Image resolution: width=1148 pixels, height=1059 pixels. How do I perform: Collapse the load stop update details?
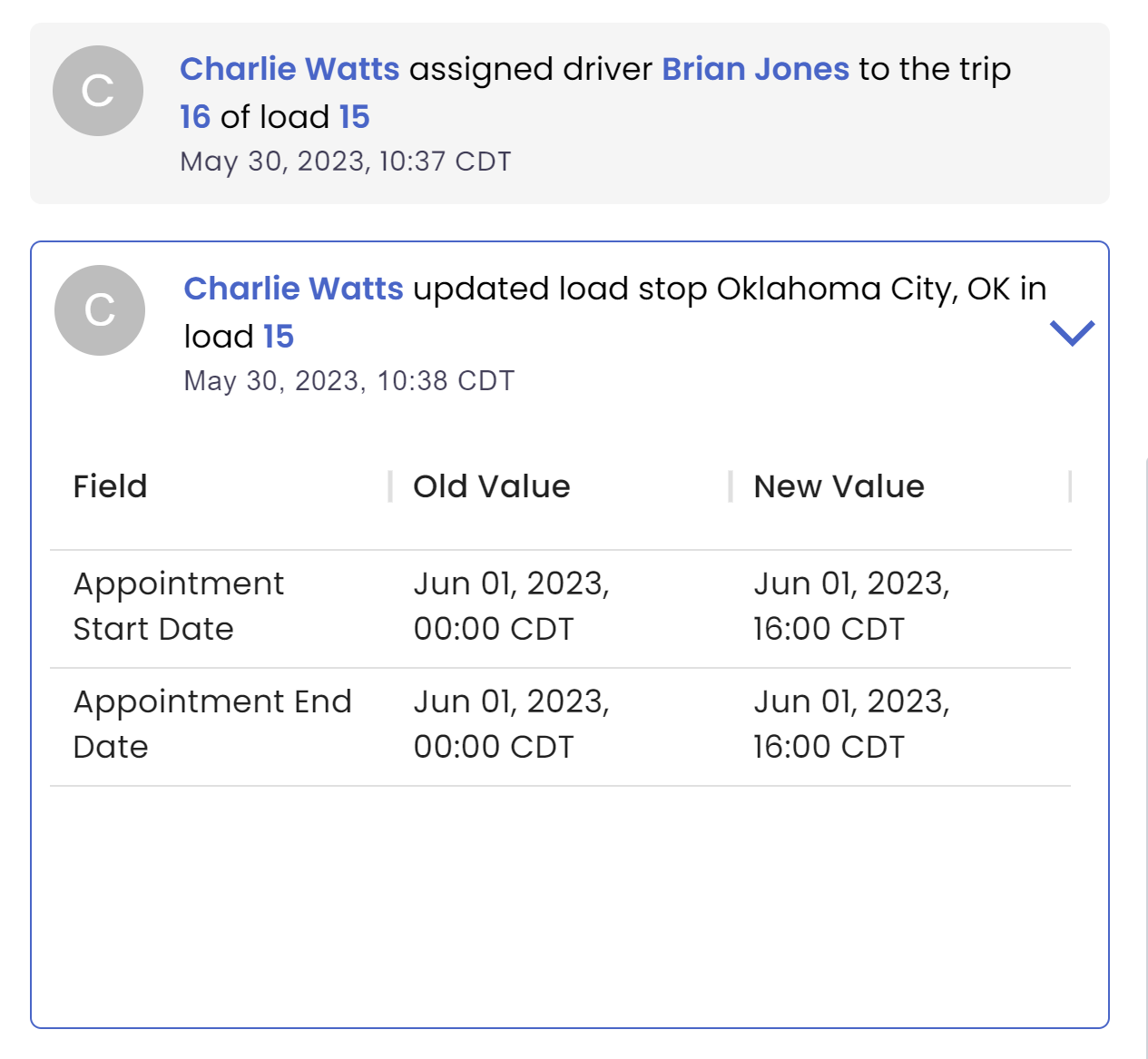1073,332
